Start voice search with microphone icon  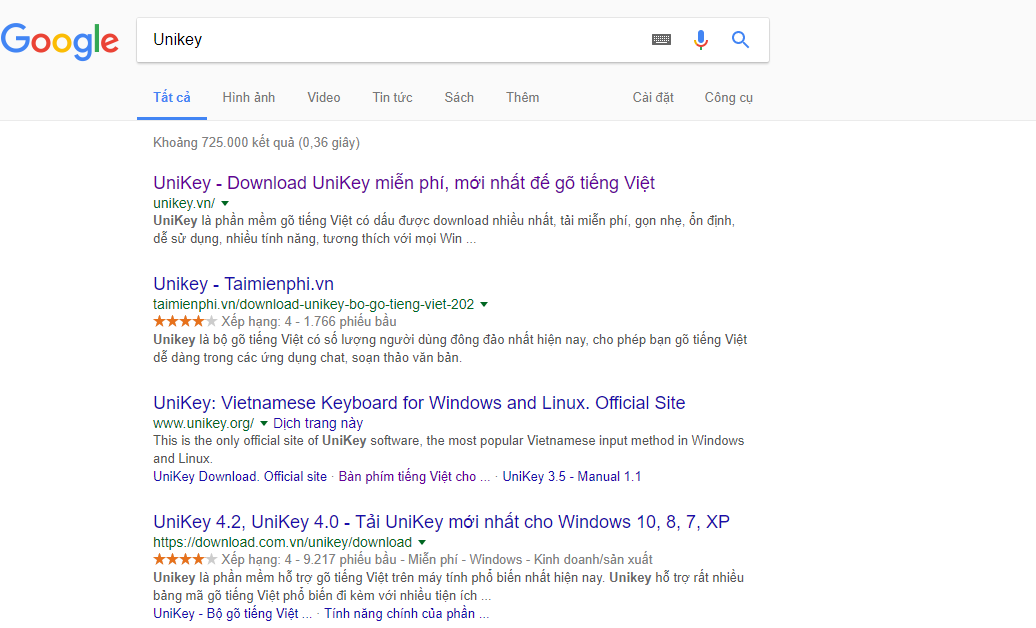701,40
